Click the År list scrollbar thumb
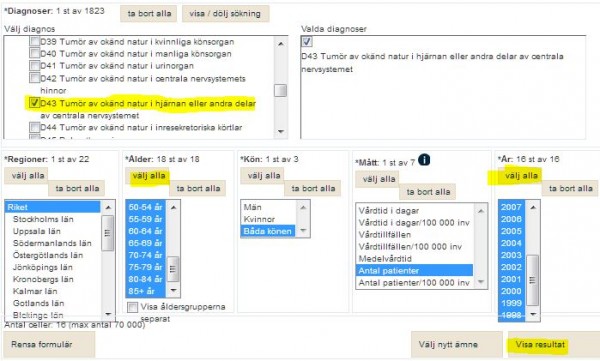600x361 pixels. tap(533, 280)
